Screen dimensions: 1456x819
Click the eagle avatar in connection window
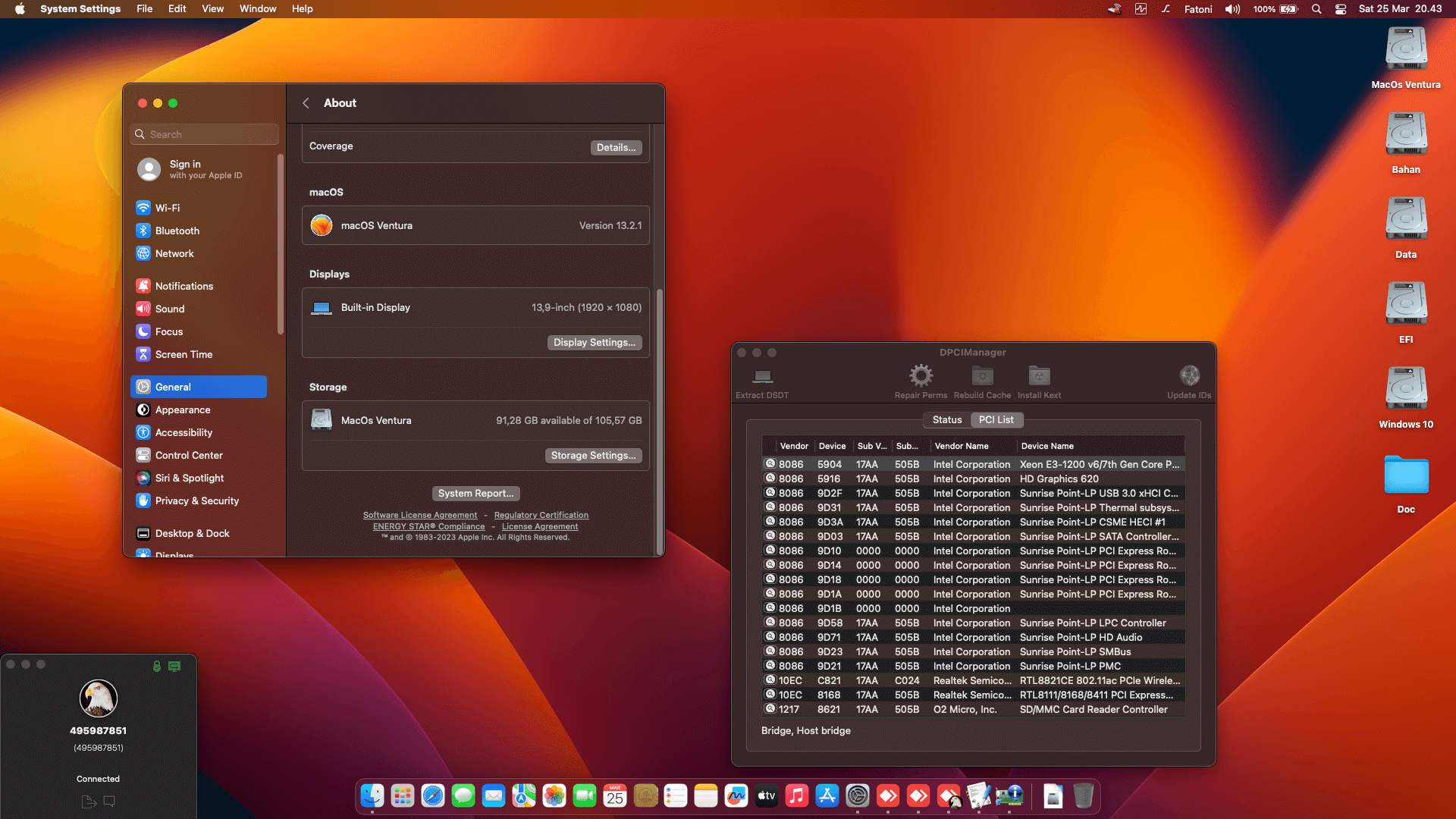[x=99, y=698]
